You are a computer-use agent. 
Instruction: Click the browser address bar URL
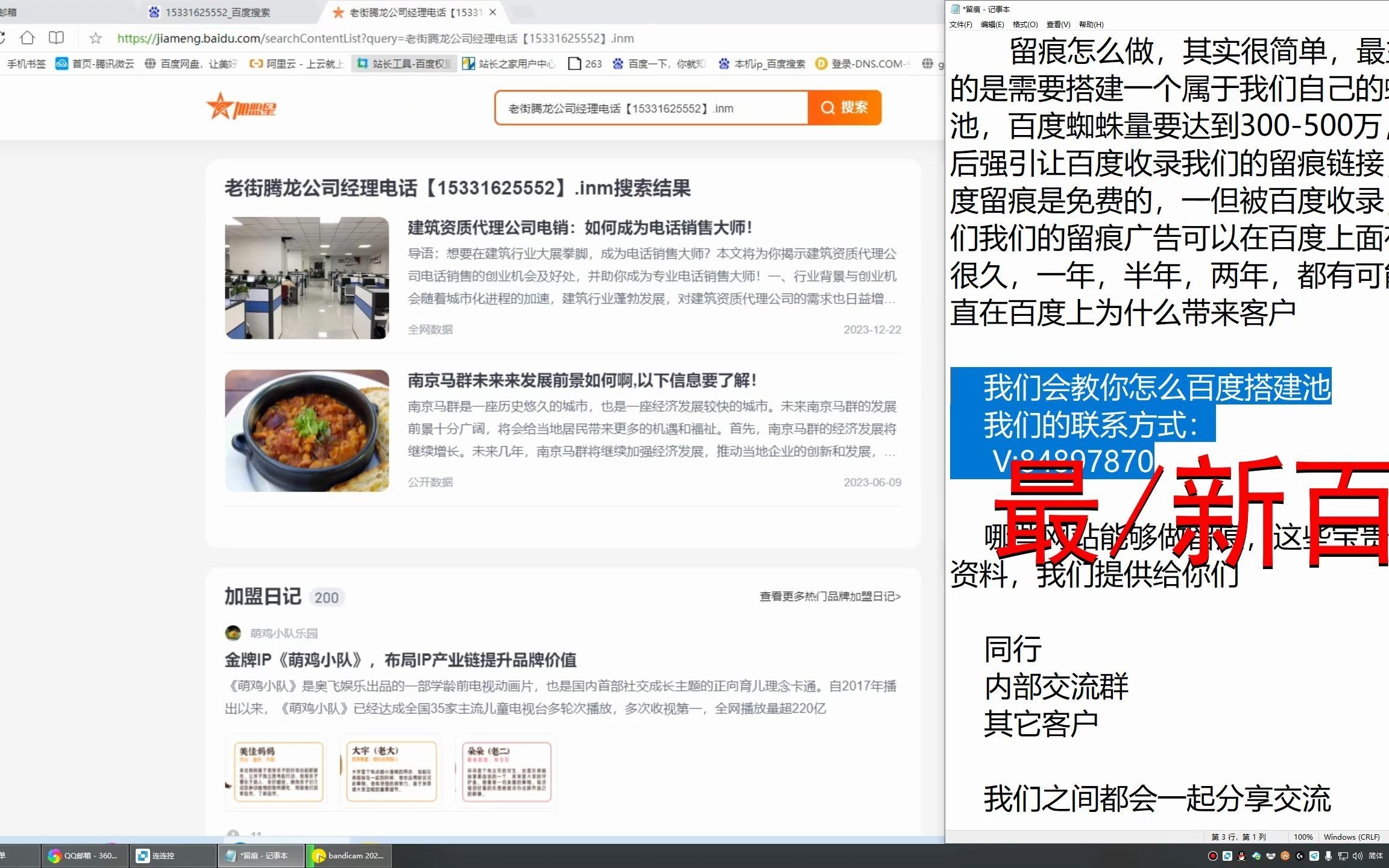[375, 39]
